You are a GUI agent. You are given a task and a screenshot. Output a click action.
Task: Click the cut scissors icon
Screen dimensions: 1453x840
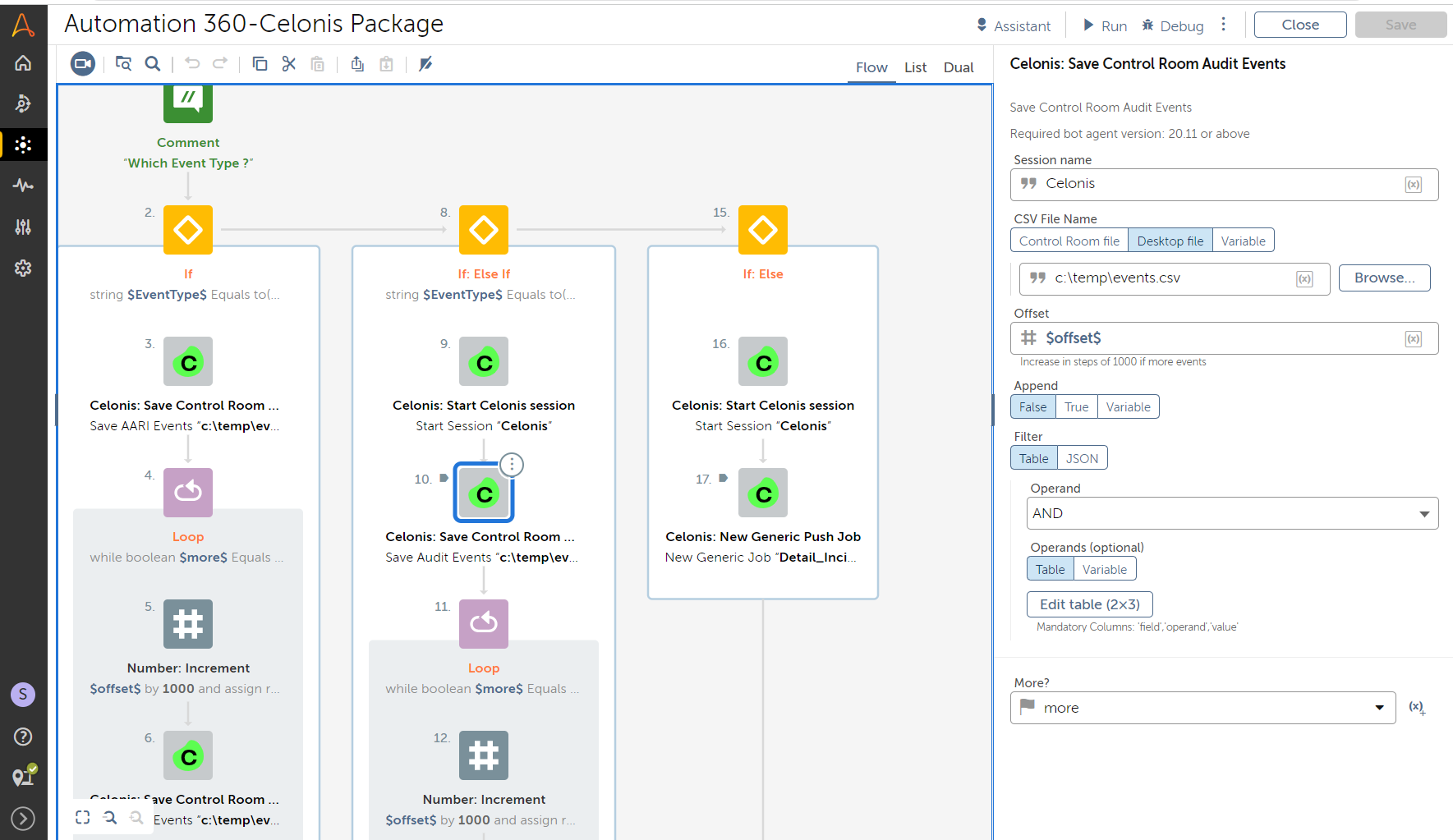point(289,64)
